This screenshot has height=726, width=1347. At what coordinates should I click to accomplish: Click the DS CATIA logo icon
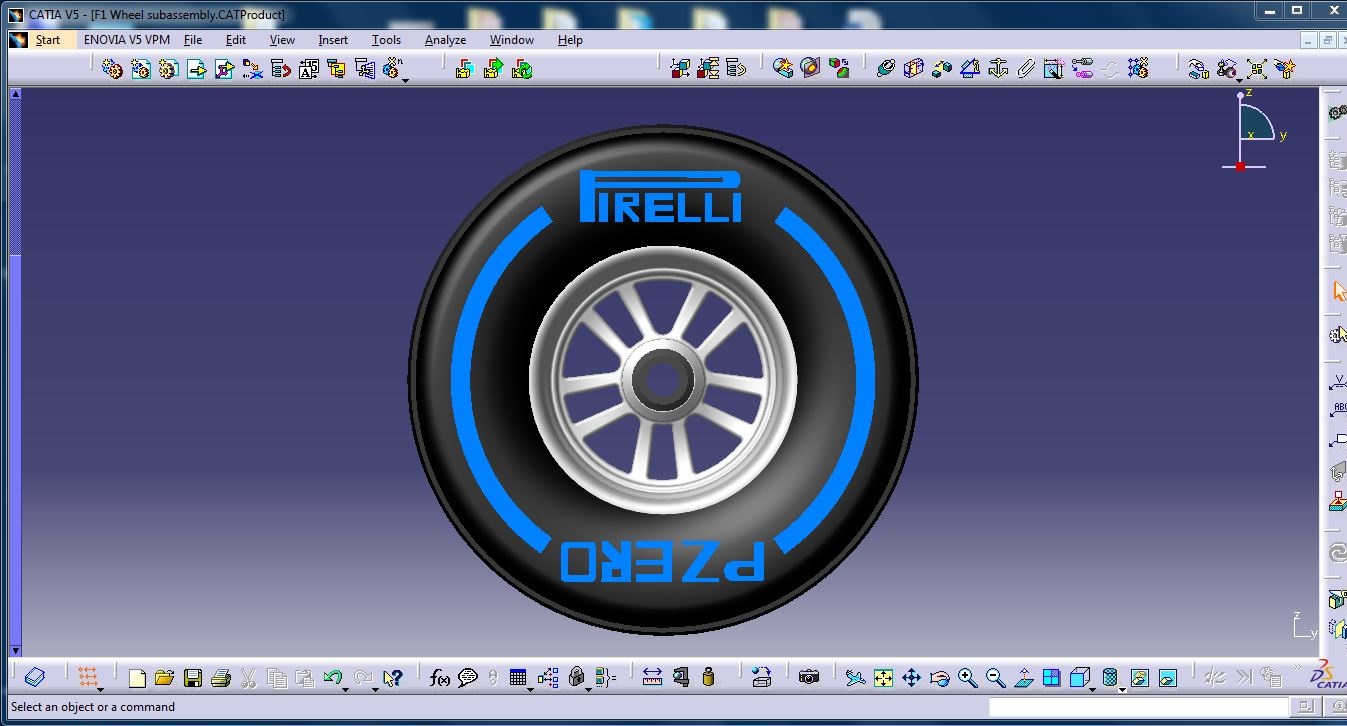[1329, 675]
